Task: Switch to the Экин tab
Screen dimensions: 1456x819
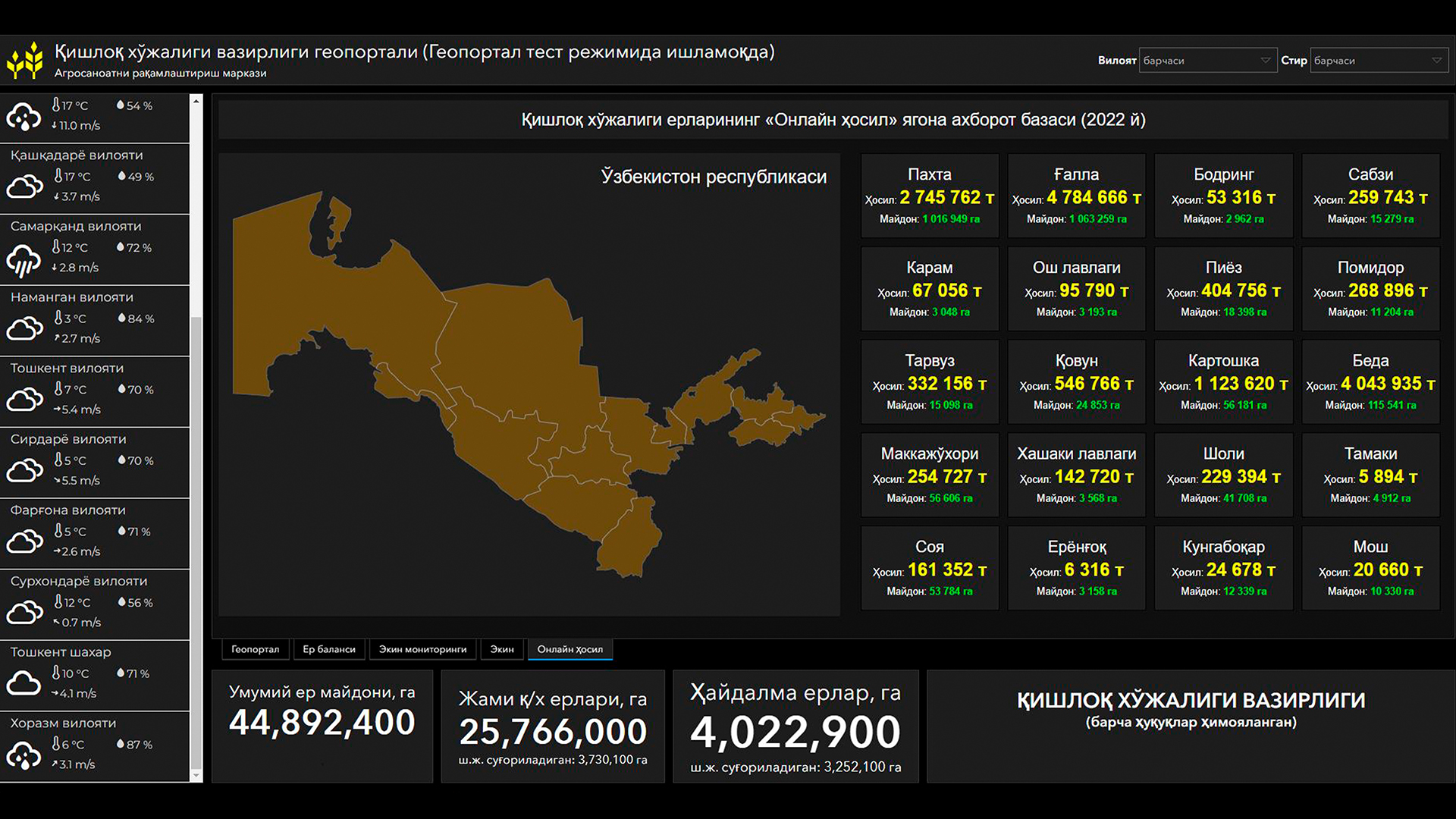Action: tap(501, 649)
